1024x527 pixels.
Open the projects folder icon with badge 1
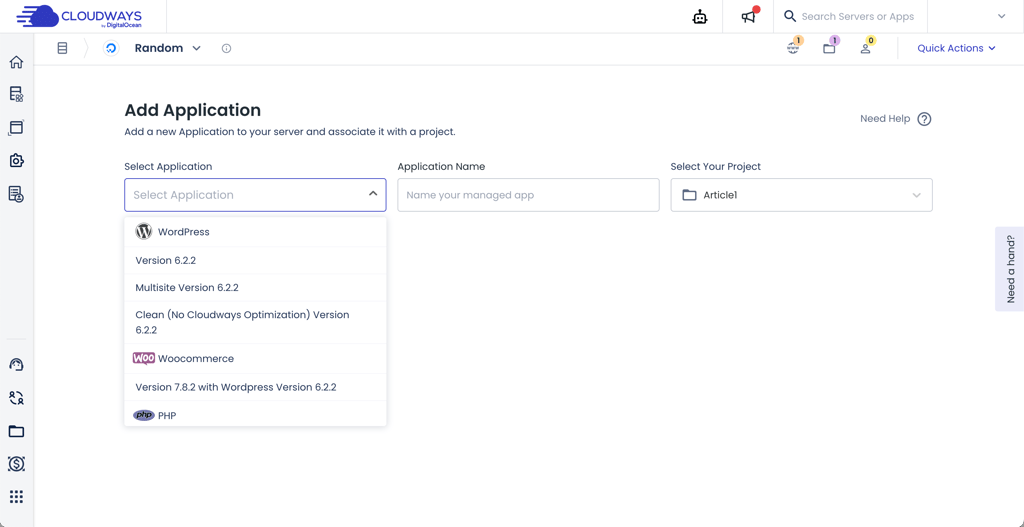(830, 46)
